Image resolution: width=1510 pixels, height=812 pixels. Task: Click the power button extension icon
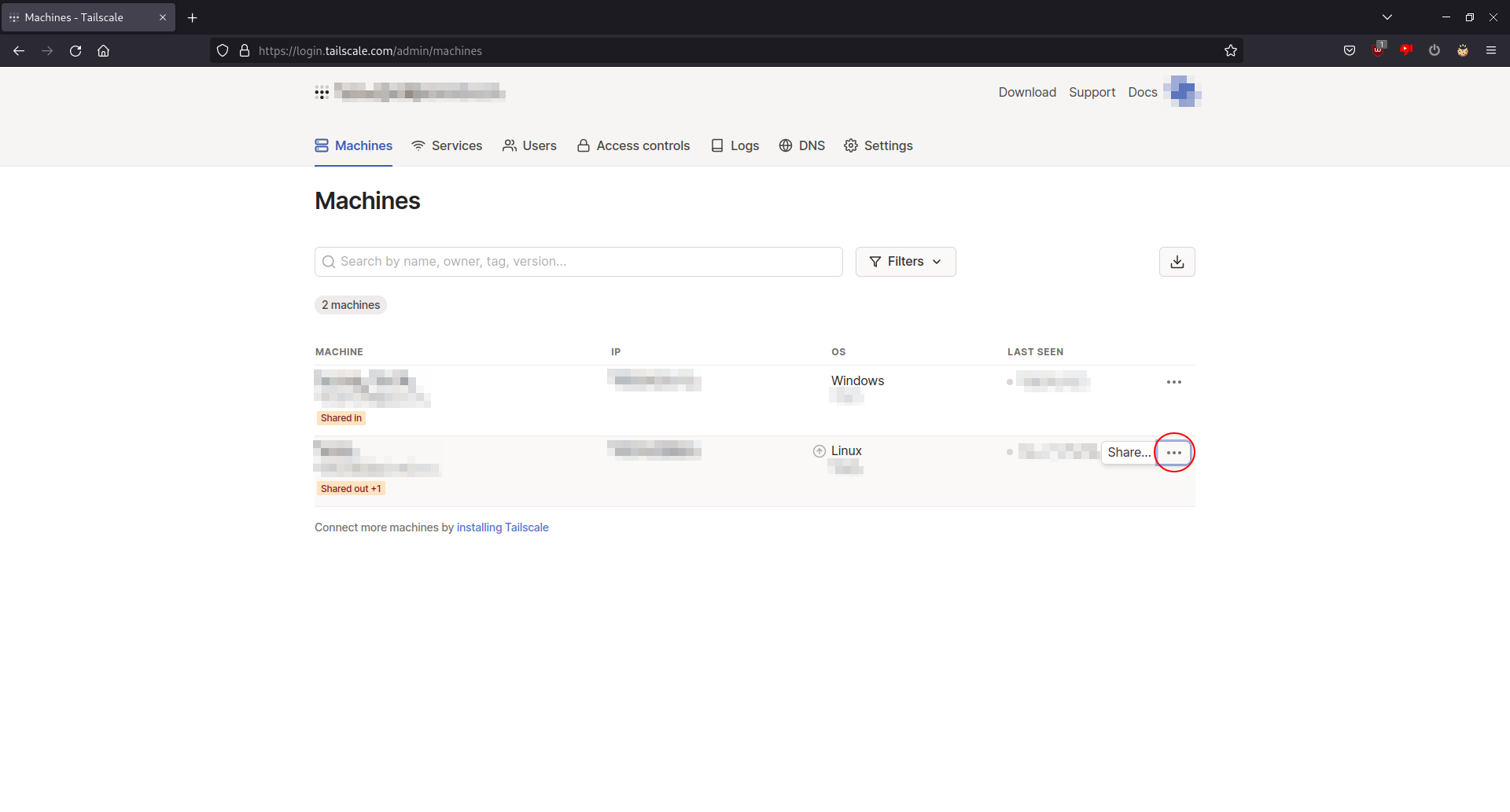click(1434, 51)
